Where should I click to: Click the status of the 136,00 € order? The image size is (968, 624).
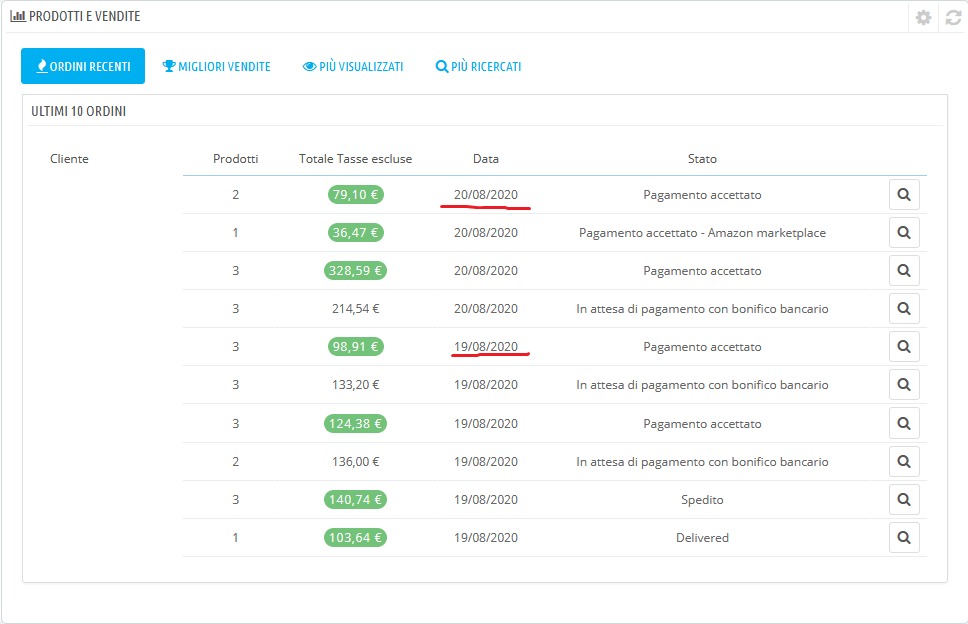(x=702, y=462)
